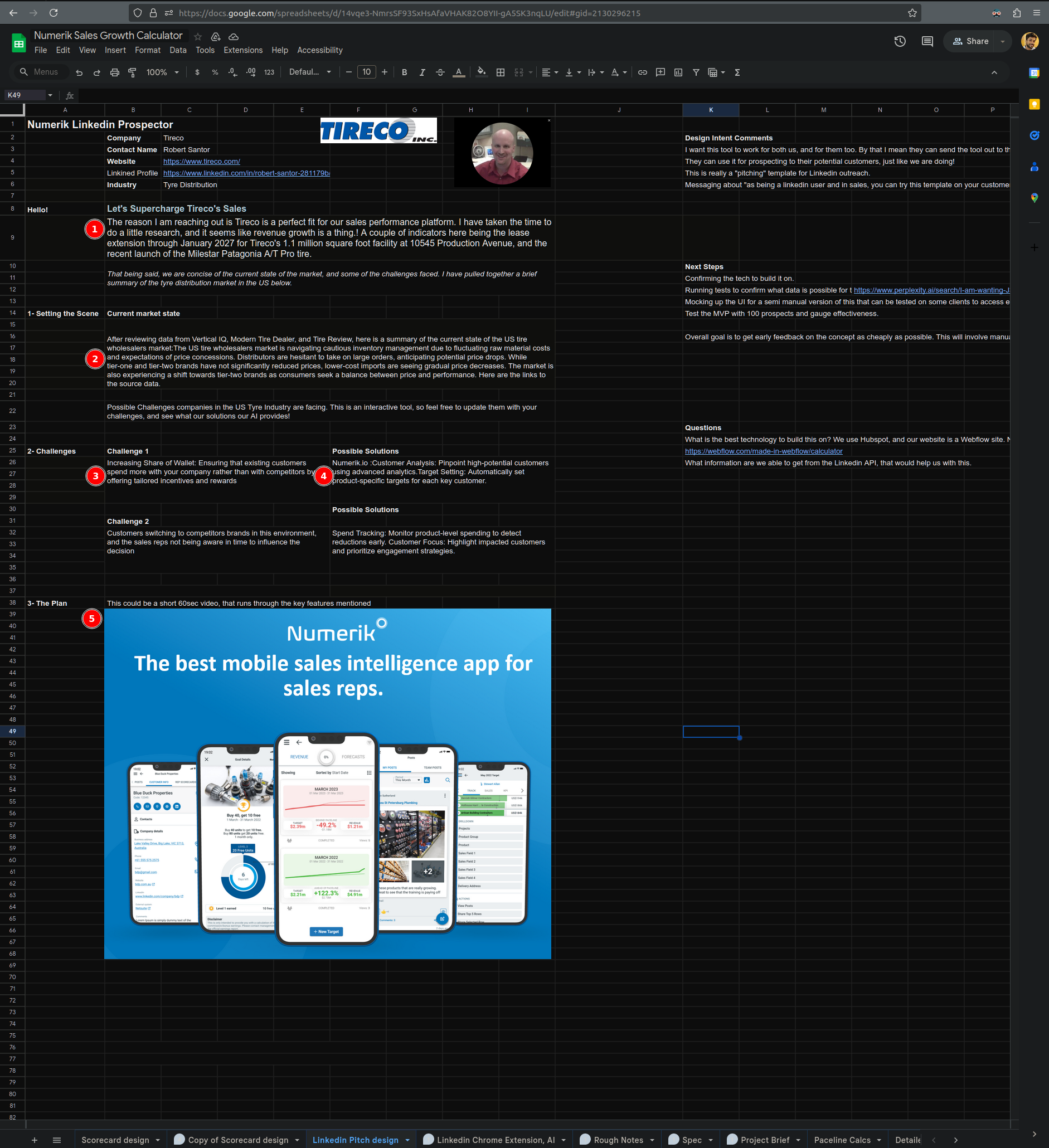Add a new sheet
1049x1148 pixels.
coord(34,1140)
